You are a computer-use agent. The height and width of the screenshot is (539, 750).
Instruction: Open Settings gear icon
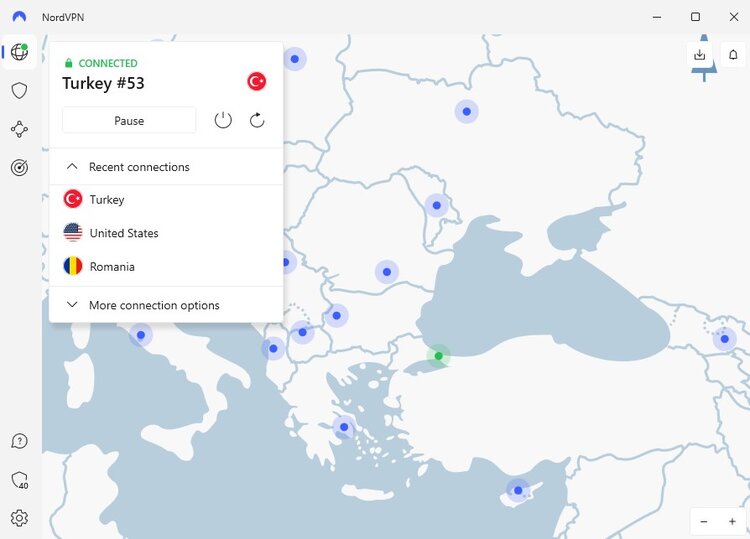[19, 518]
